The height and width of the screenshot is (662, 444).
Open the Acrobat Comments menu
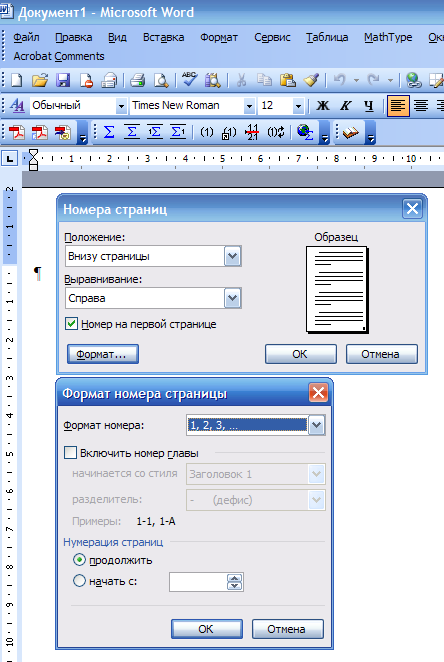(x=59, y=56)
